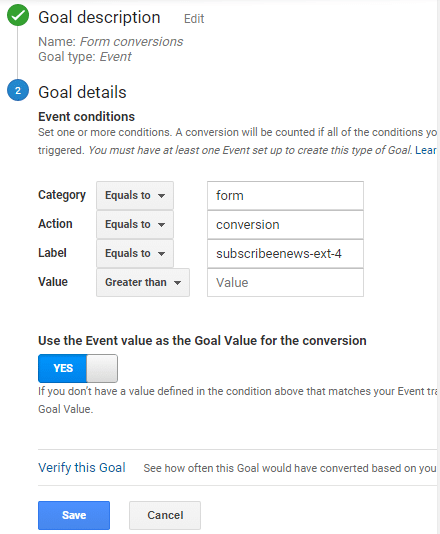Click the blue step 2 circle icon
This screenshot has height=534, width=440.
coord(18,90)
